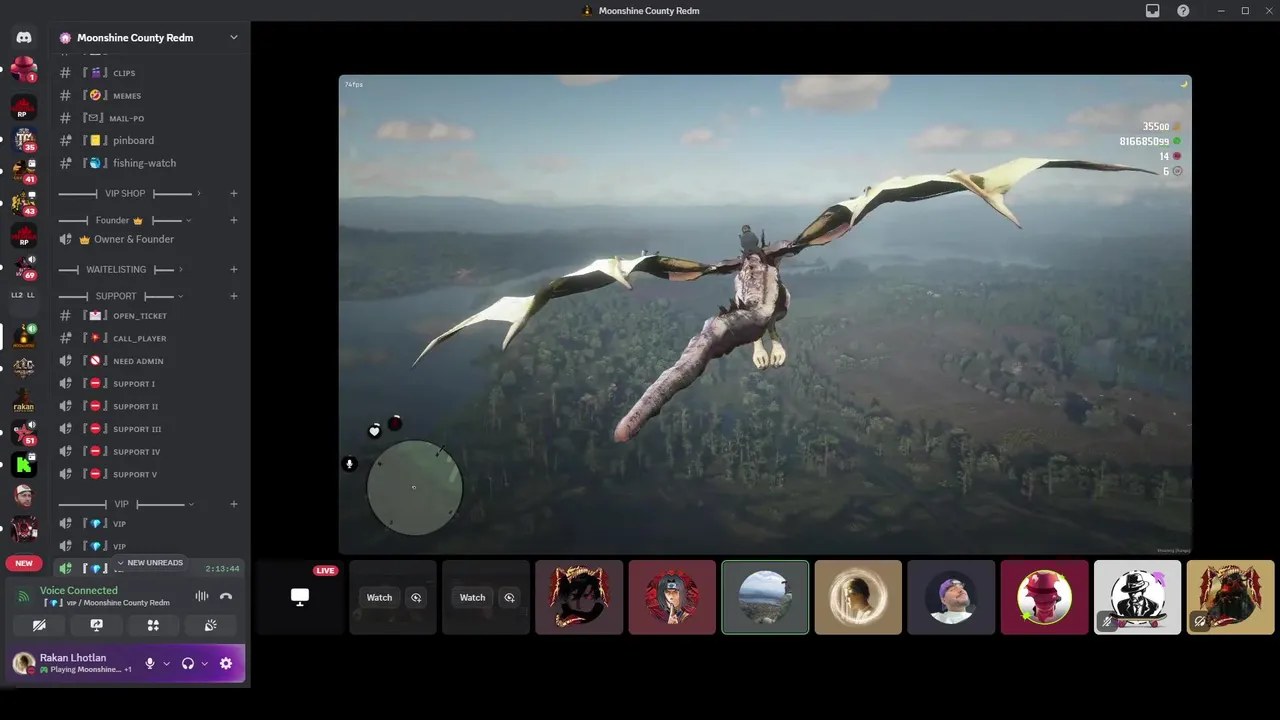Open the LL2 LL server folder
Screen dimensions: 1280x720
point(24,295)
